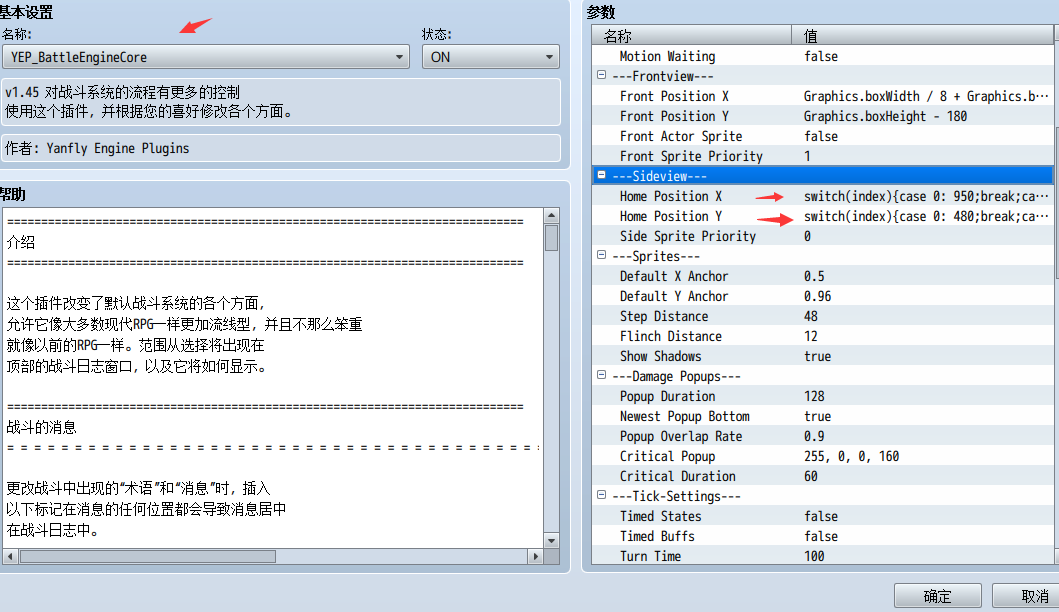1059x612 pixels.
Task: Click the v1.45 plugin description text
Action: pos(281,102)
